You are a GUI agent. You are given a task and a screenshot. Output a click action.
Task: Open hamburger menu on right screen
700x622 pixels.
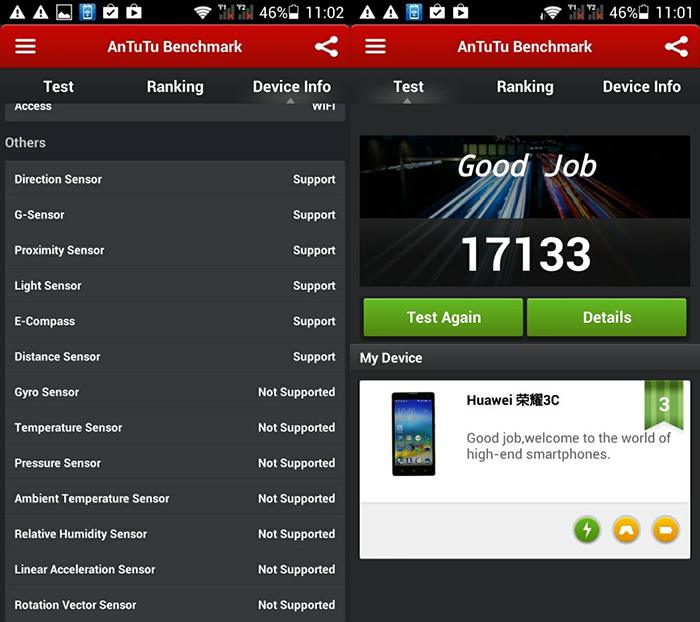coord(375,46)
